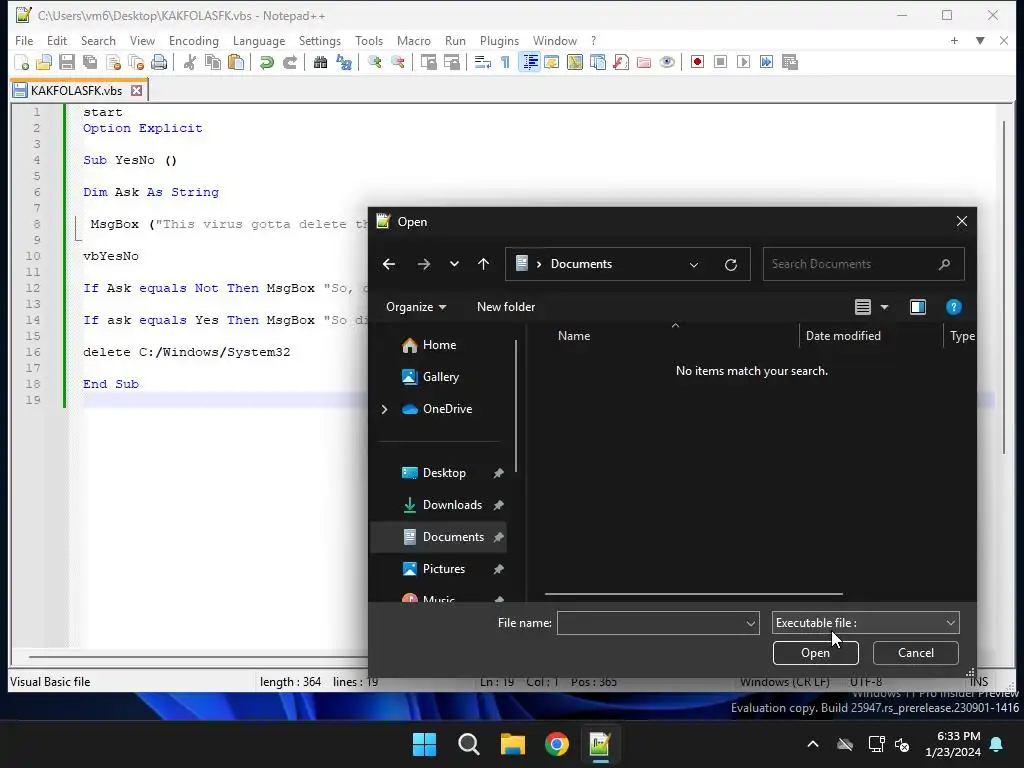Click the Save All toolbar icon
This screenshot has width=1024, height=768.
point(90,62)
